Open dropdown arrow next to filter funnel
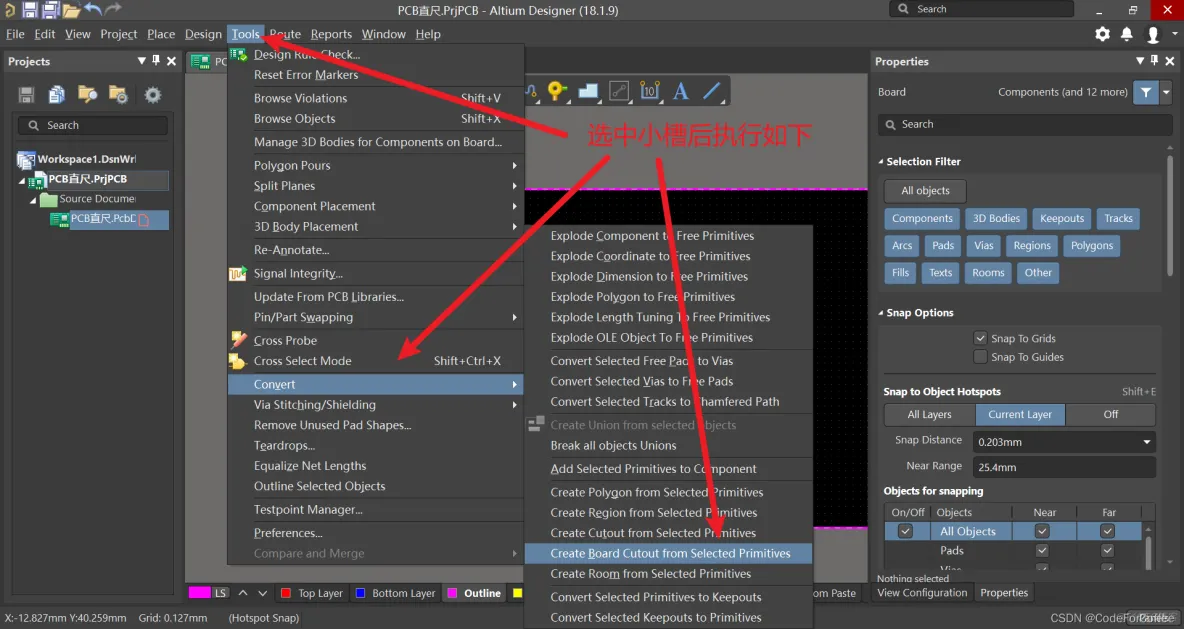The width and height of the screenshot is (1184, 629). (x=1166, y=92)
